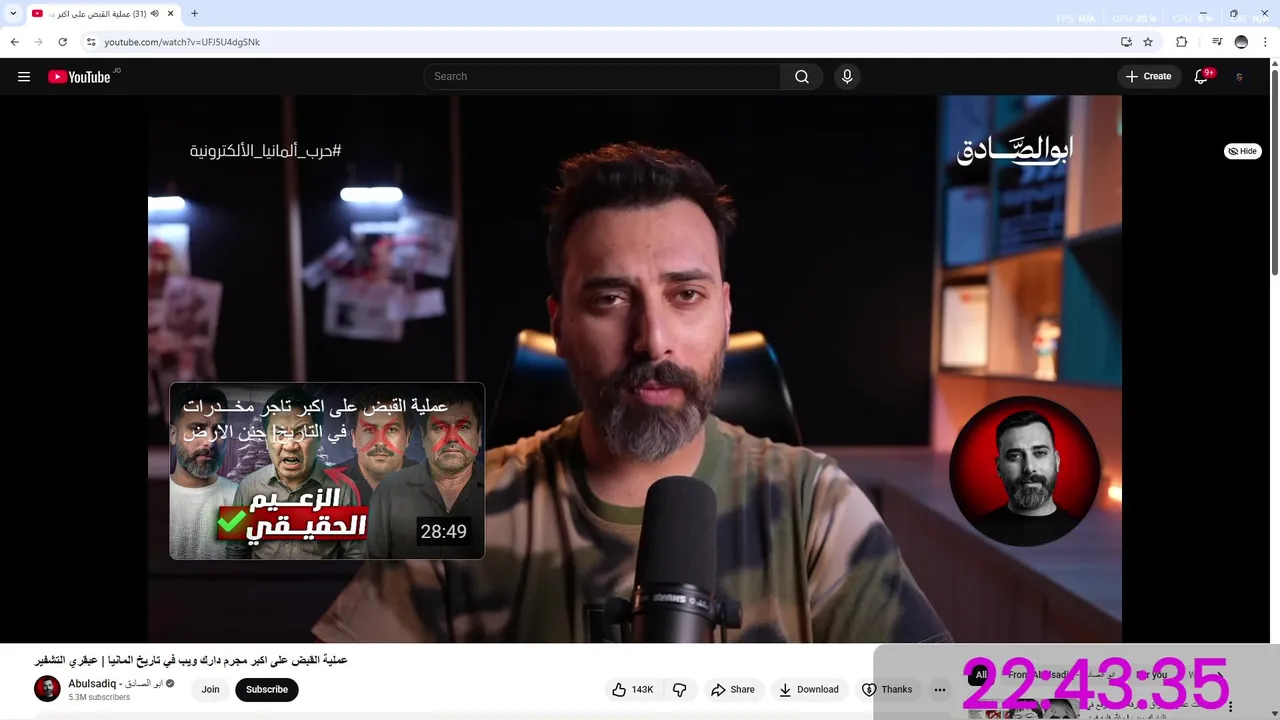Open a new browser tab
Viewport: 1280px width, 720px height.
[194, 14]
